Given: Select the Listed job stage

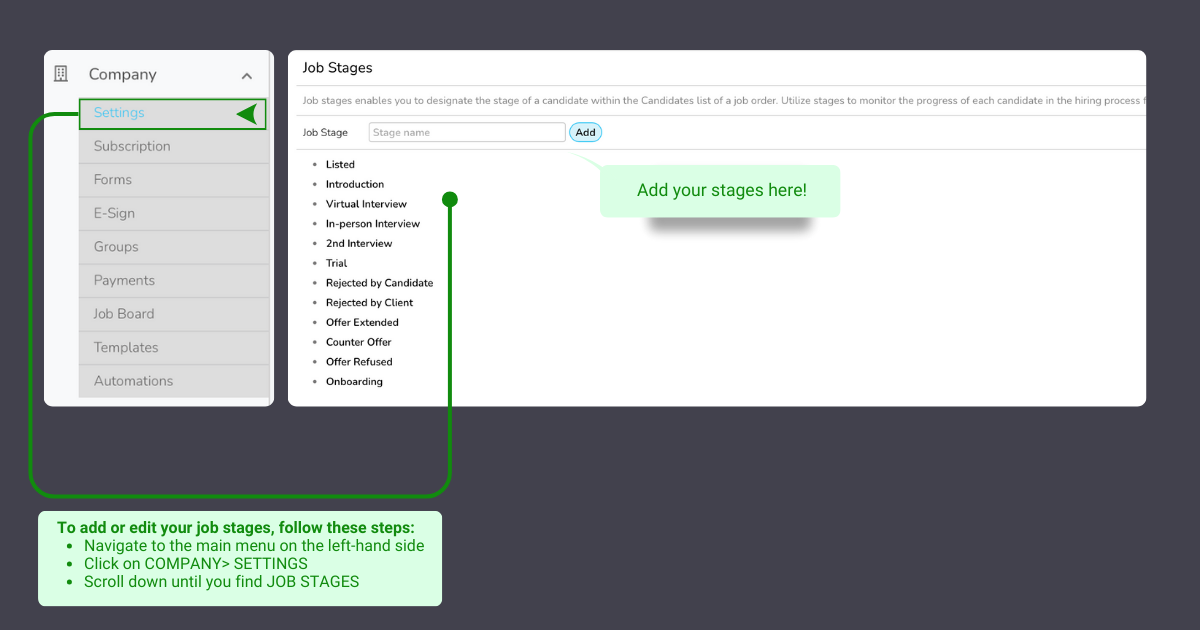Looking at the screenshot, I should [340, 165].
